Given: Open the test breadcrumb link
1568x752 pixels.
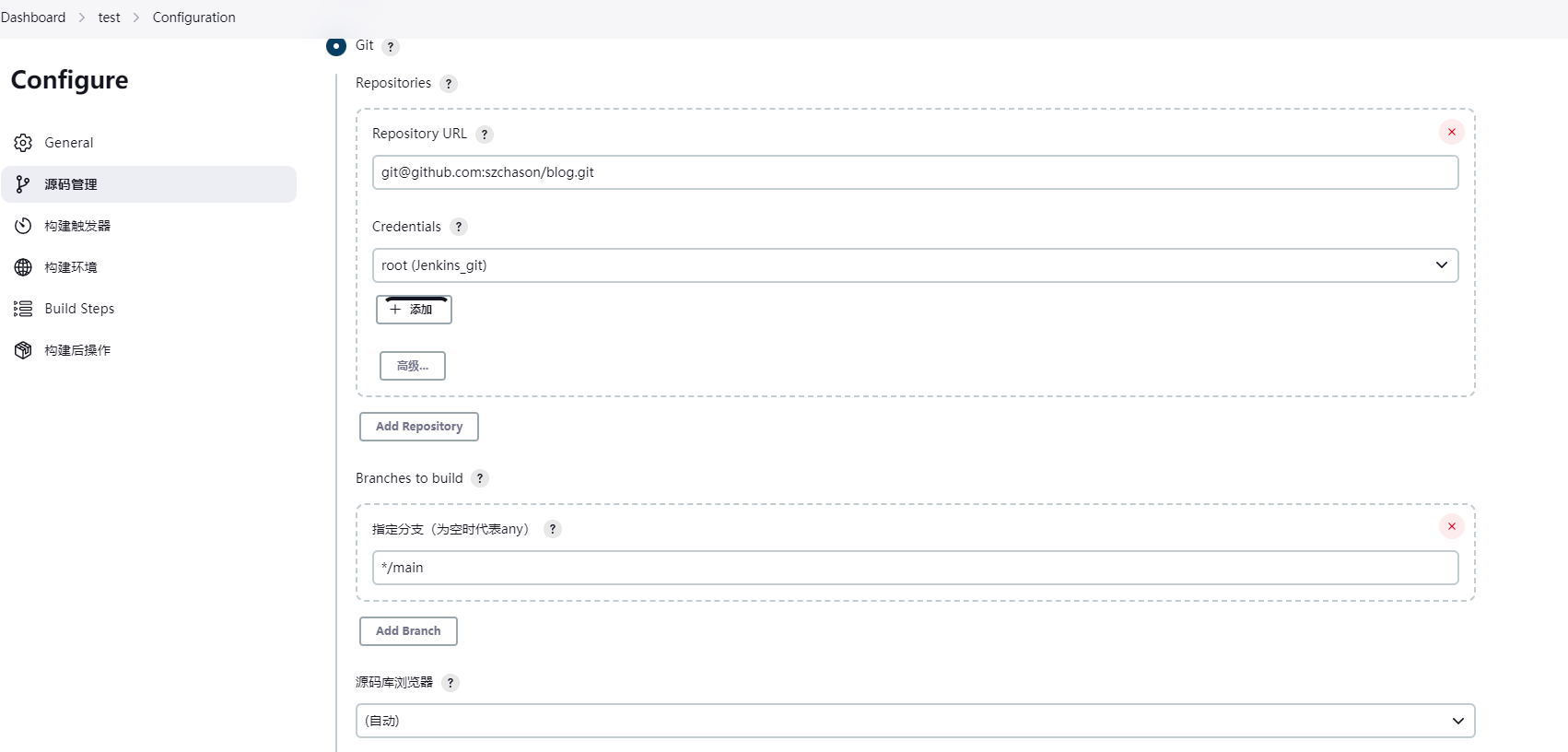Looking at the screenshot, I should point(109,18).
